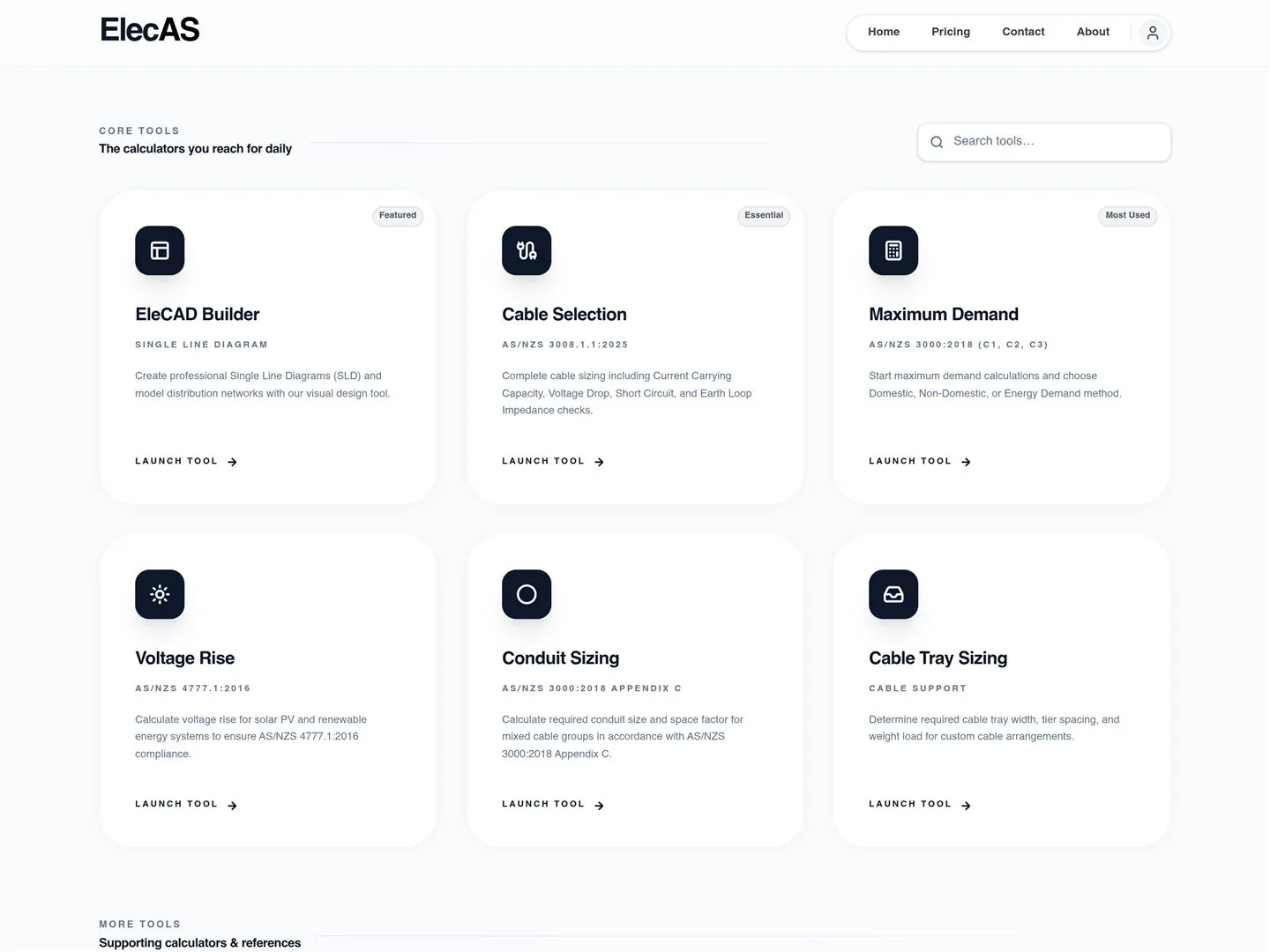Click the ElecAS logo

150,30
